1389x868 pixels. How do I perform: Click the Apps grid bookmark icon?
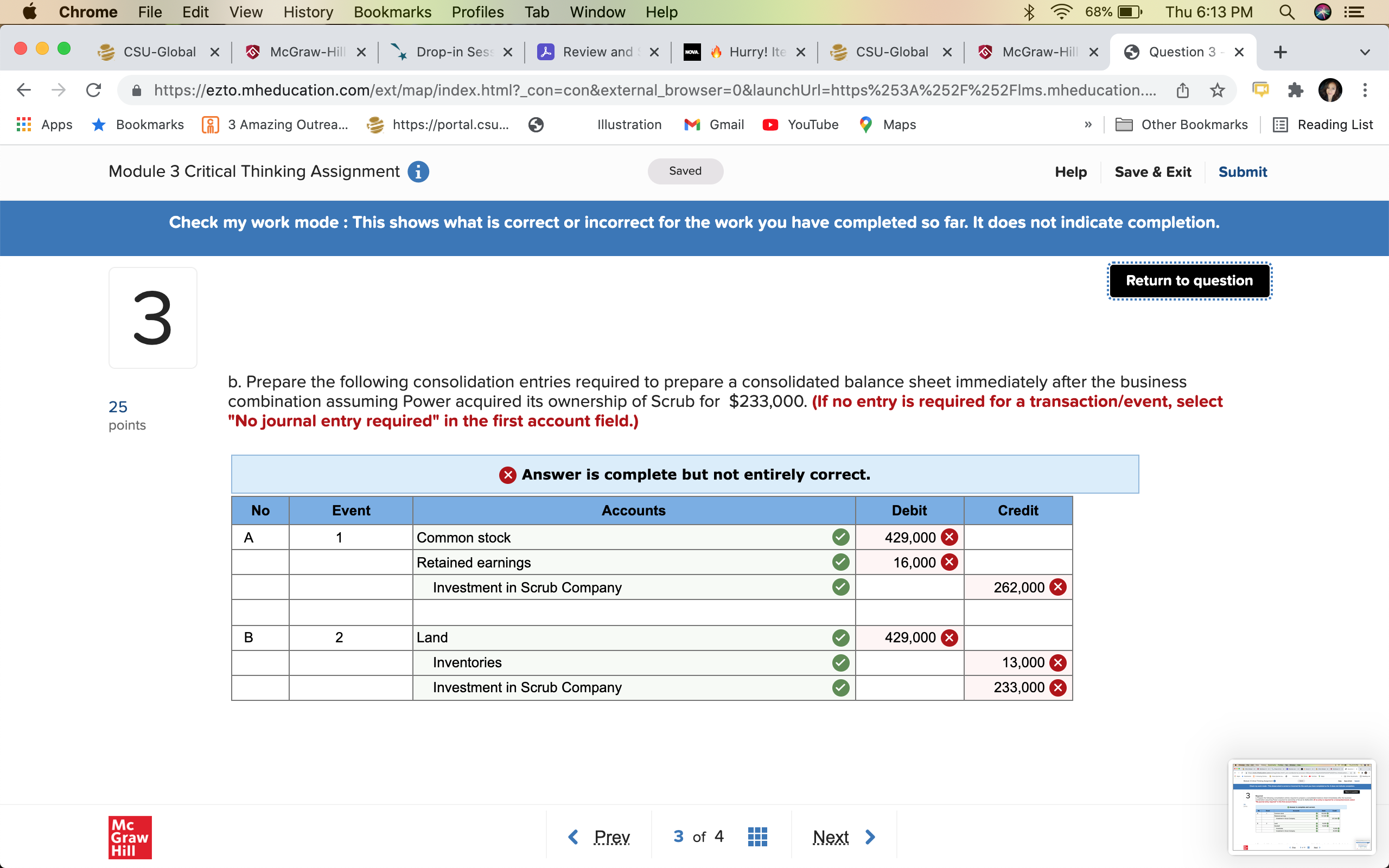(23, 125)
